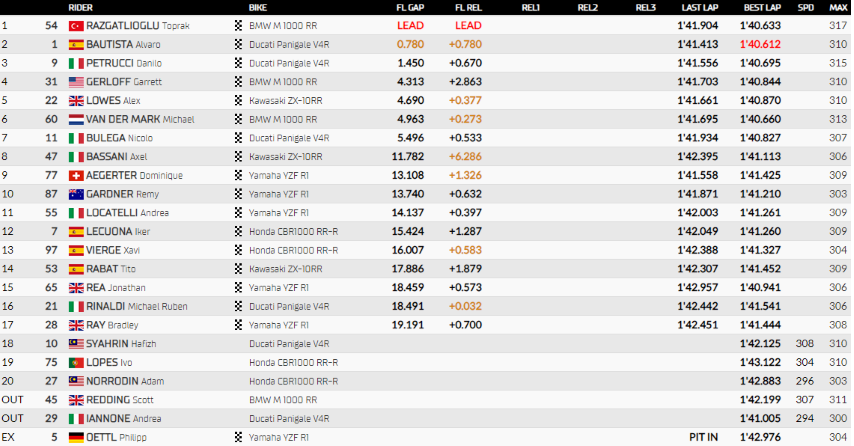Click best lap 1'43.122 for Lopes

tap(760, 362)
